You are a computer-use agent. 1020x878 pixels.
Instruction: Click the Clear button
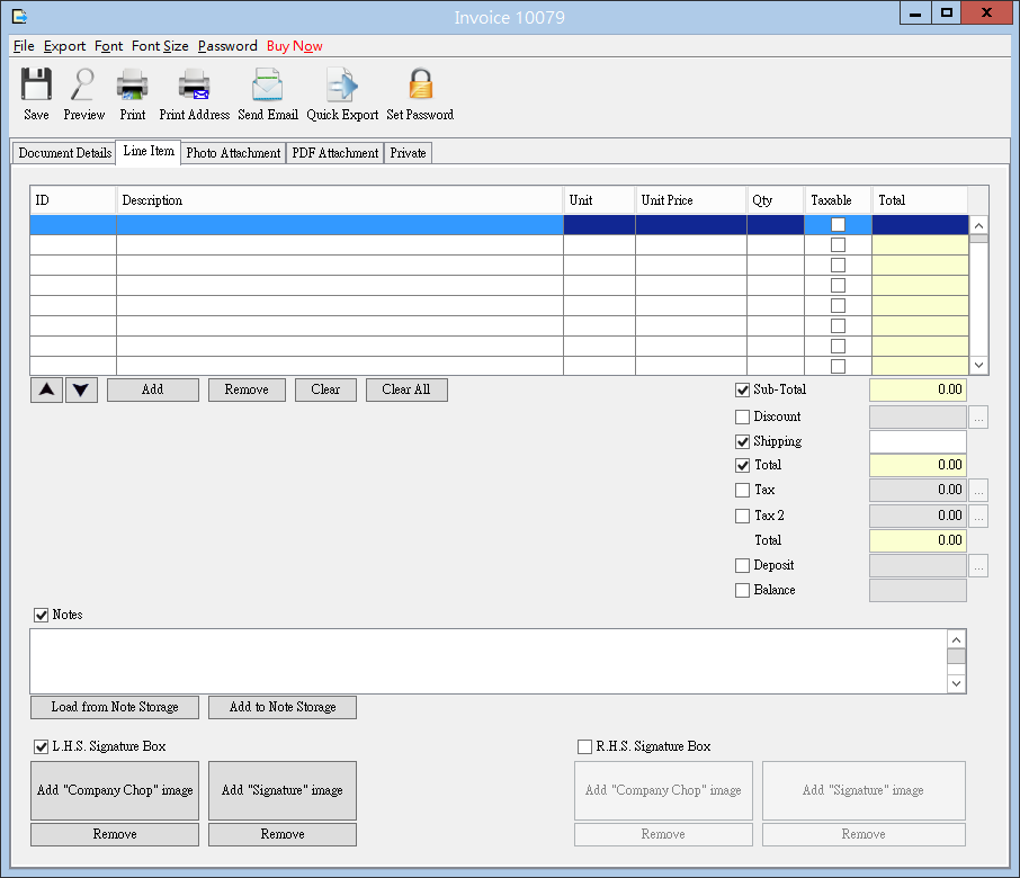tap(325, 390)
